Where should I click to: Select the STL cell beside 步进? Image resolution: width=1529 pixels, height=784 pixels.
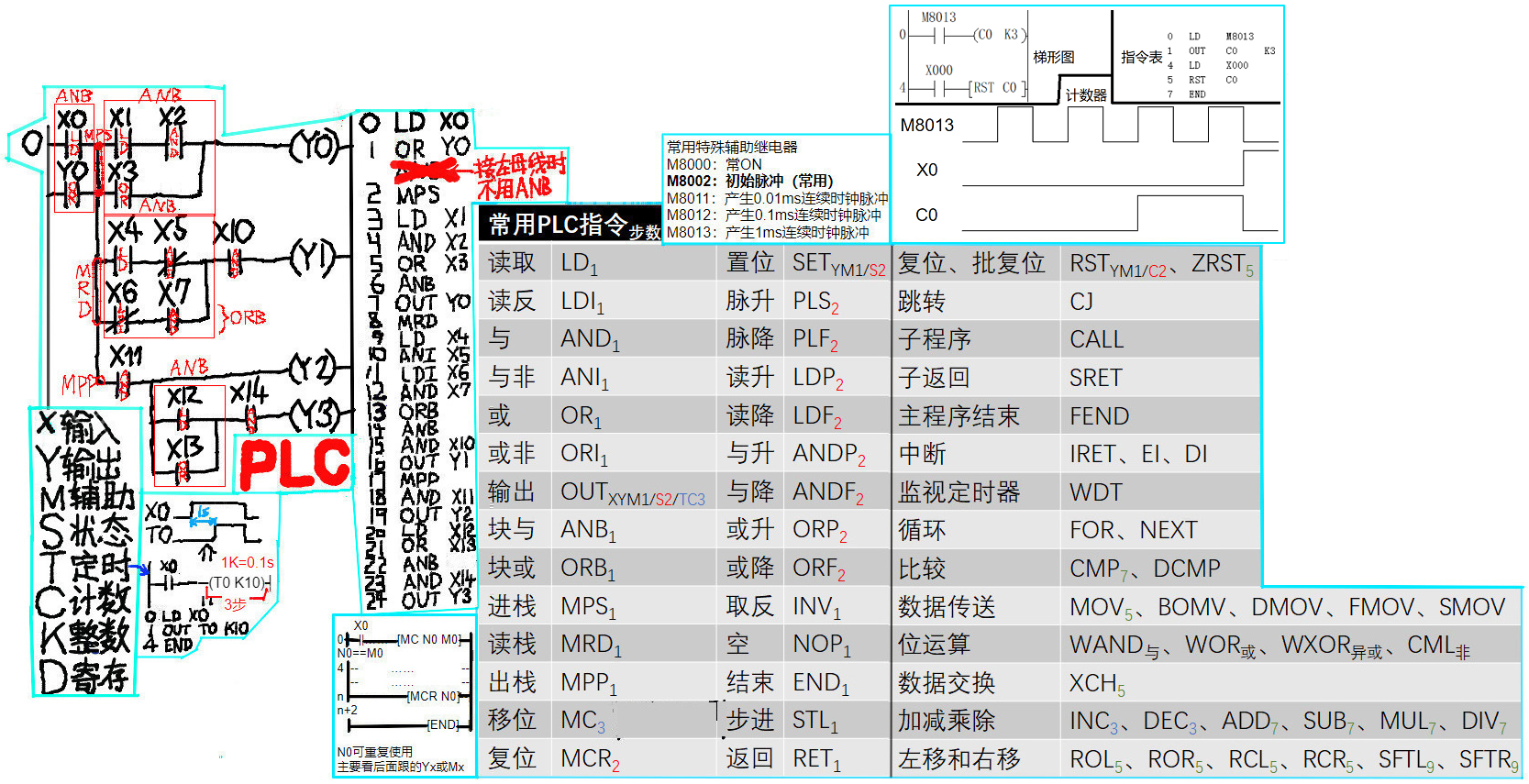(837, 721)
